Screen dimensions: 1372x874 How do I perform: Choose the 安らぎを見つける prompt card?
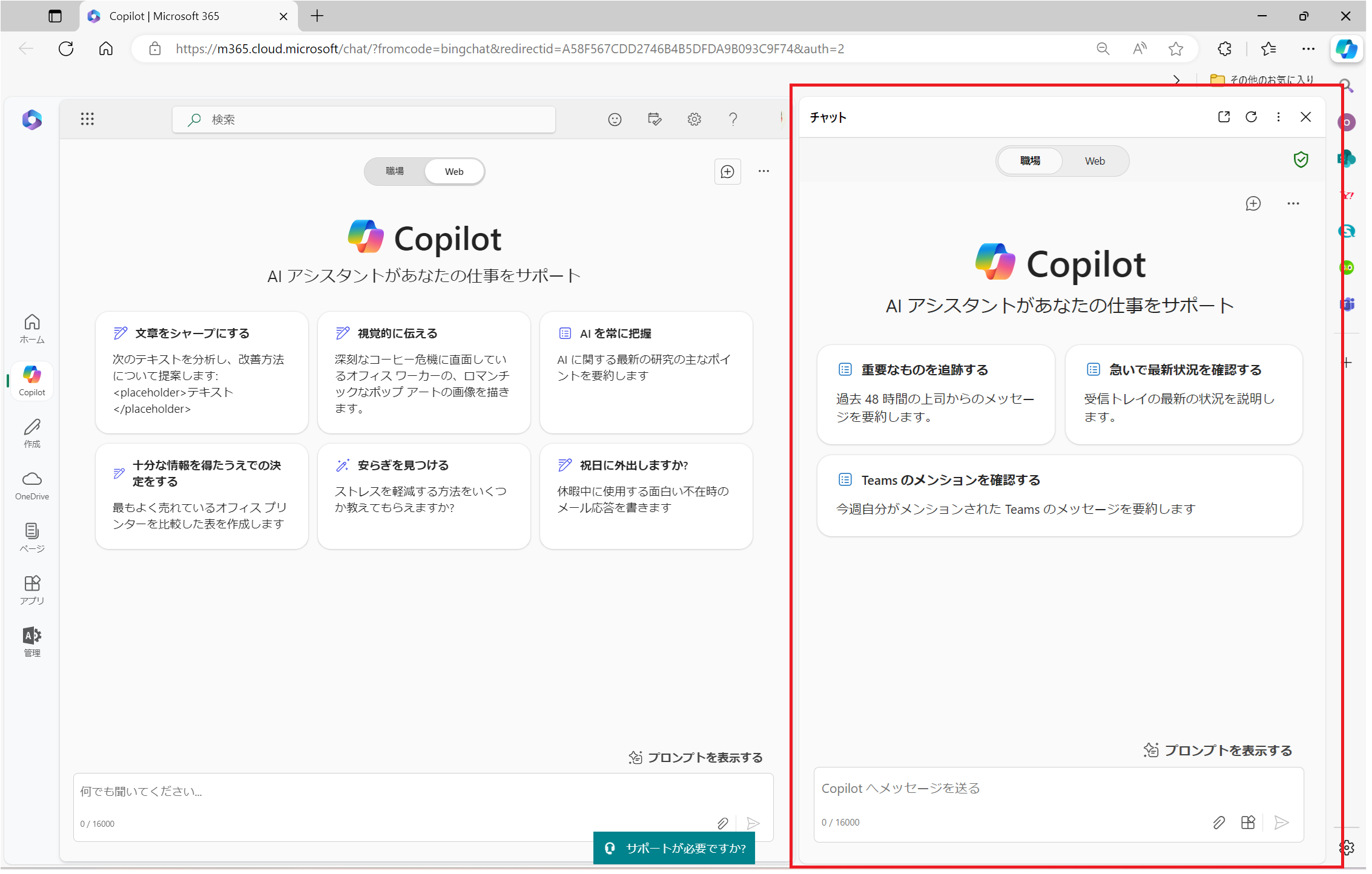pyautogui.click(x=424, y=497)
